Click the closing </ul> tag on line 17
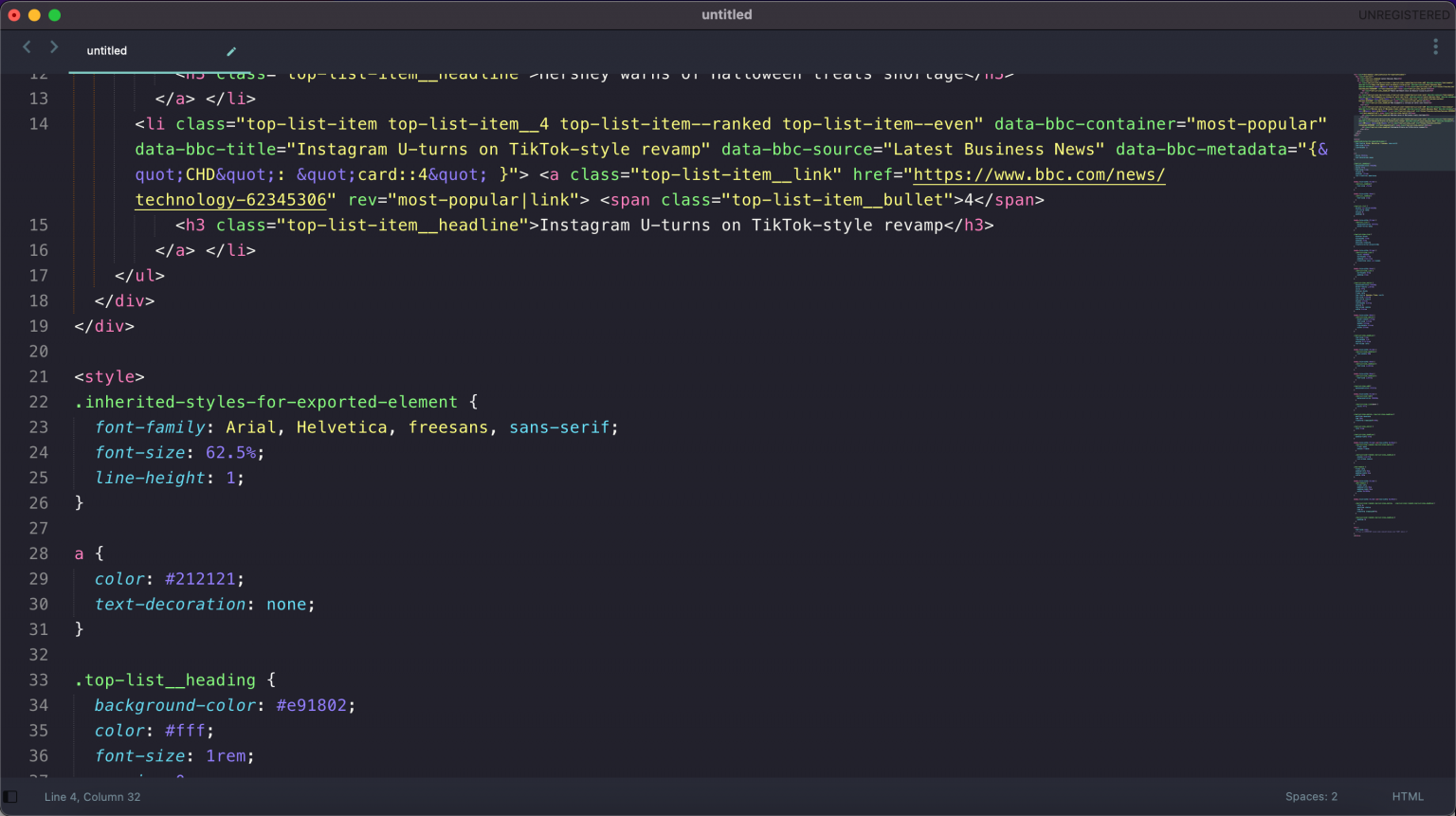The height and width of the screenshot is (816, 1456). tap(139, 276)
